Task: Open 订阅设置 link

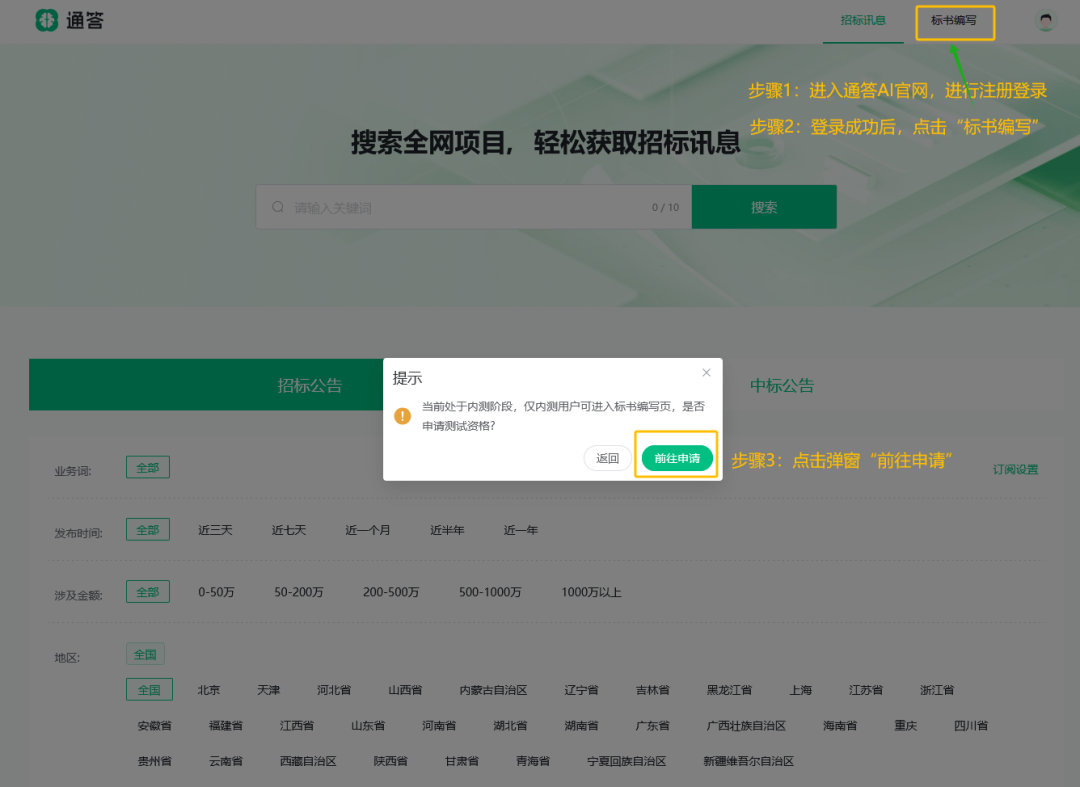Action: (x=1015, y=469)
